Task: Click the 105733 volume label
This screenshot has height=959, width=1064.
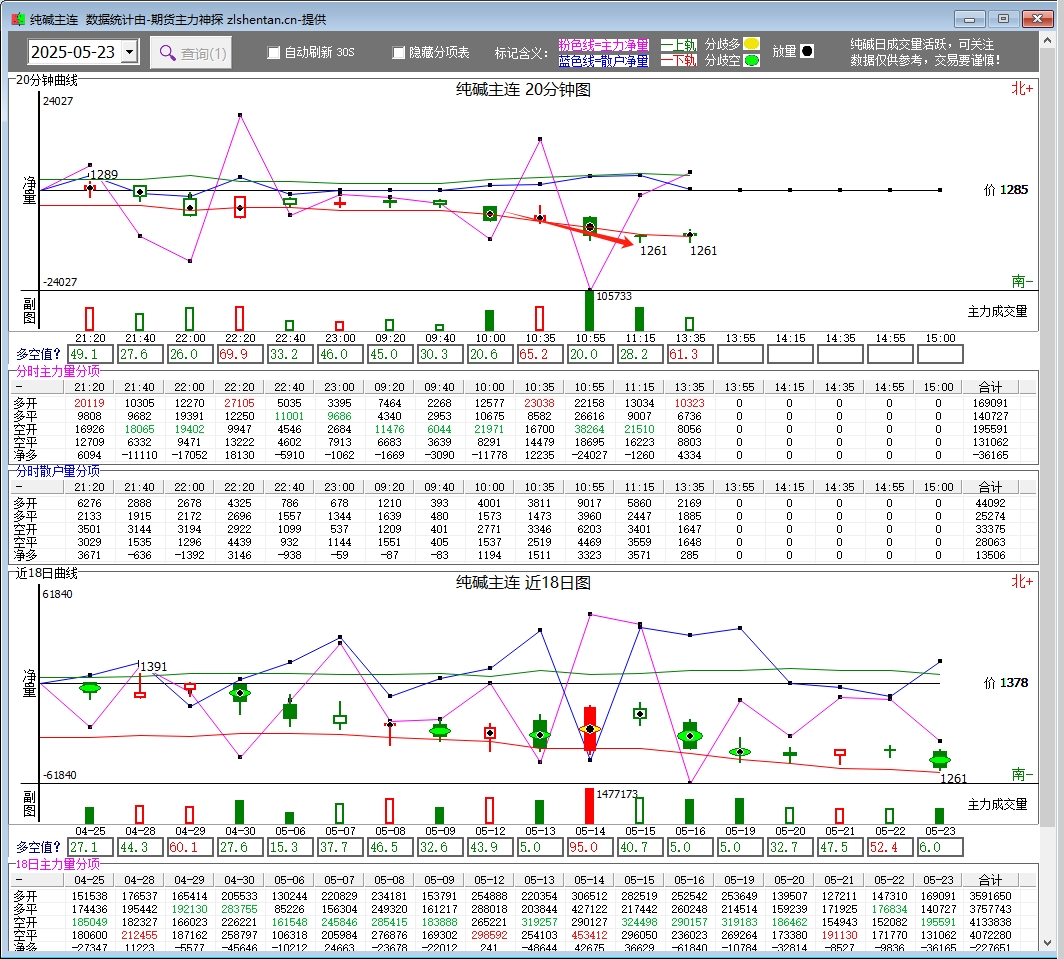Action: point(614,297)
